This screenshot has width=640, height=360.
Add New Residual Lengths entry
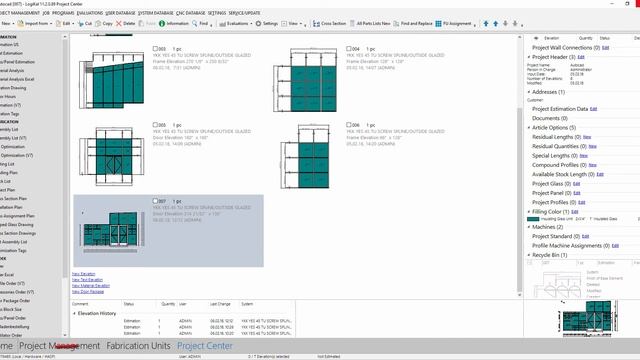[587, 137]
